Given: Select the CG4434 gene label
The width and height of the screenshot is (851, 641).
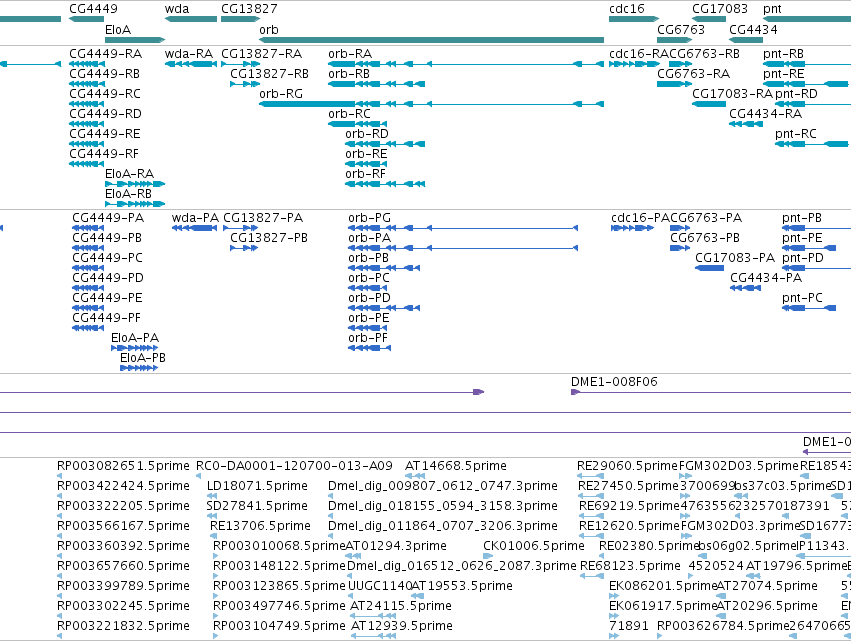Looking at the screenshot, I should coord(753,30).
